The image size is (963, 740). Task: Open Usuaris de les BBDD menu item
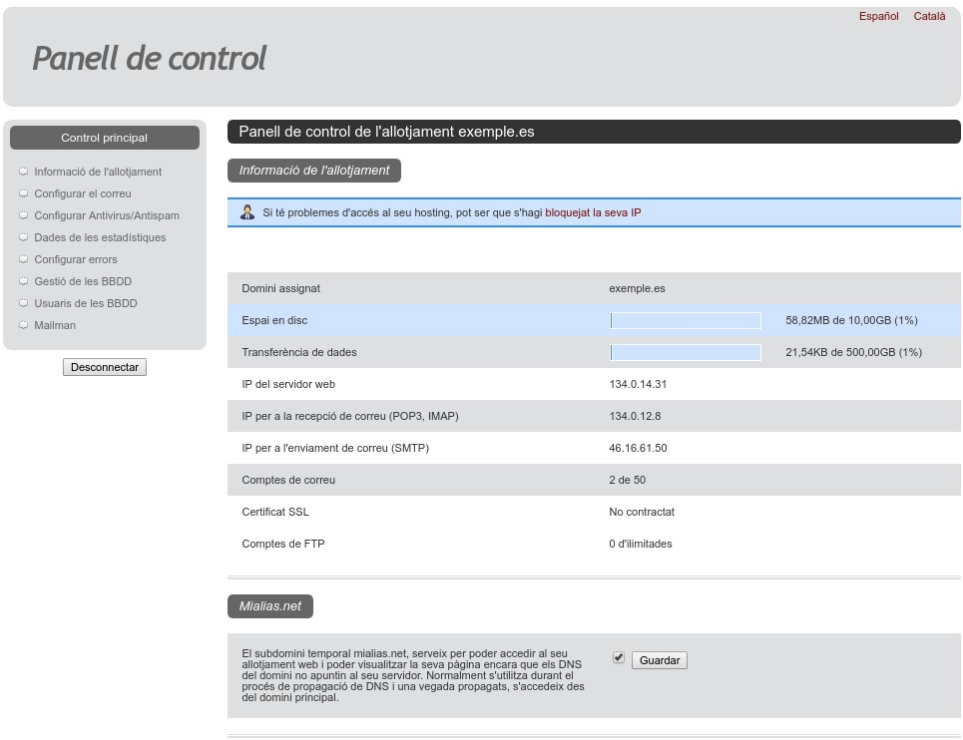[85, 303]
